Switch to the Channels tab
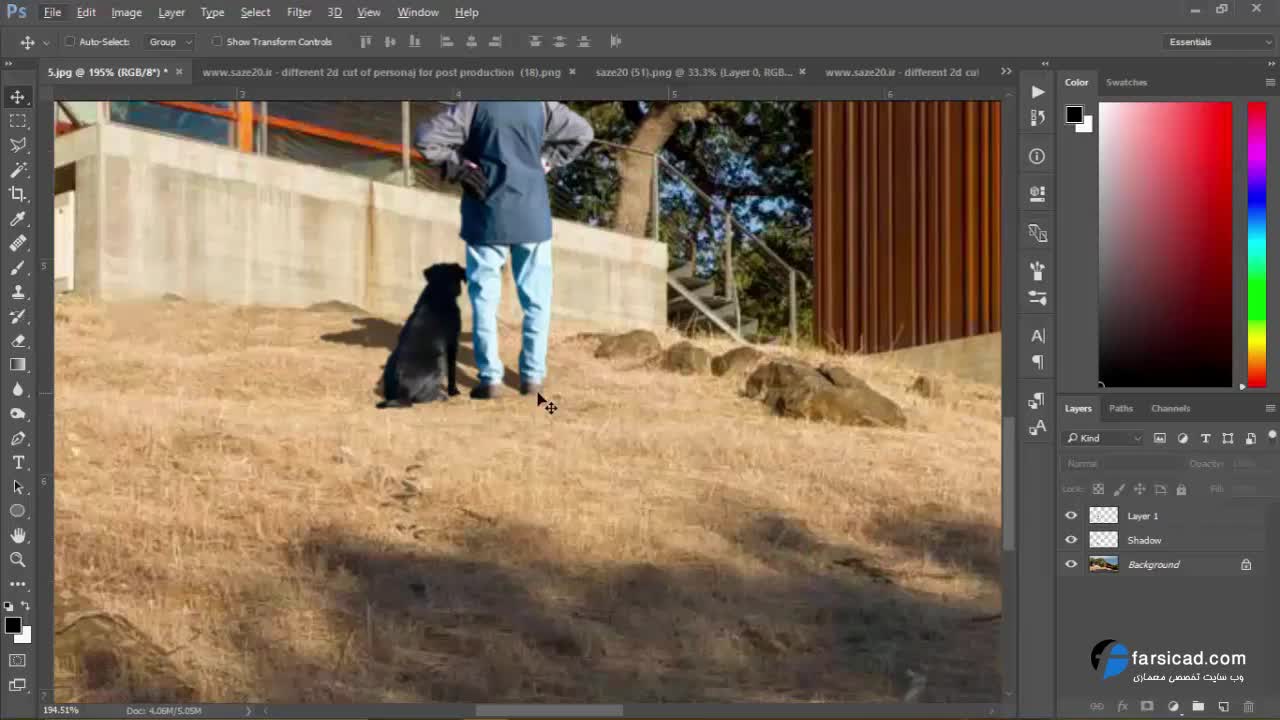The image size is (1280, 720). click(1170, 408)
